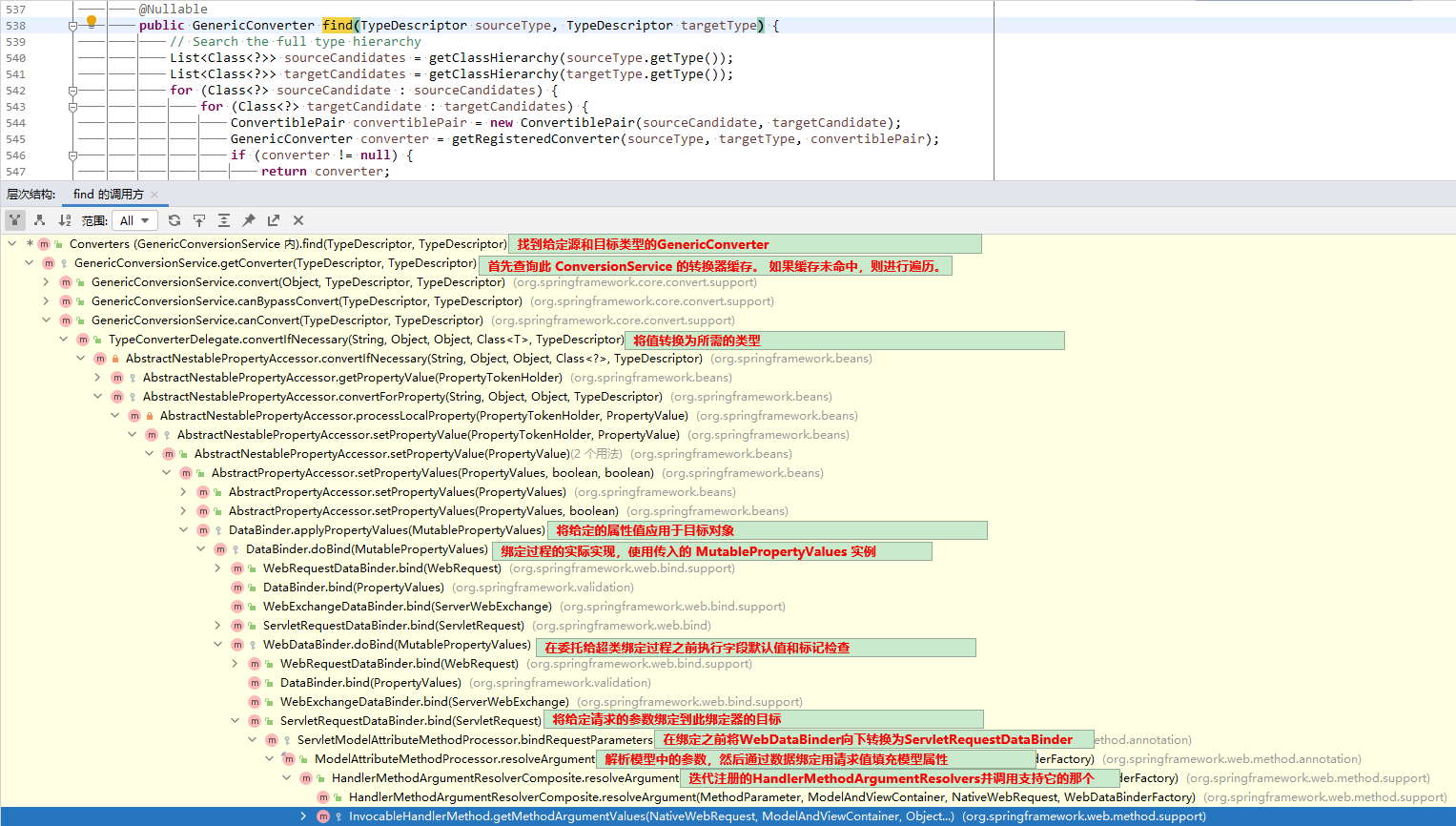
Task: Toggle the caller hierarchy view button
Action: pos(15,220)
